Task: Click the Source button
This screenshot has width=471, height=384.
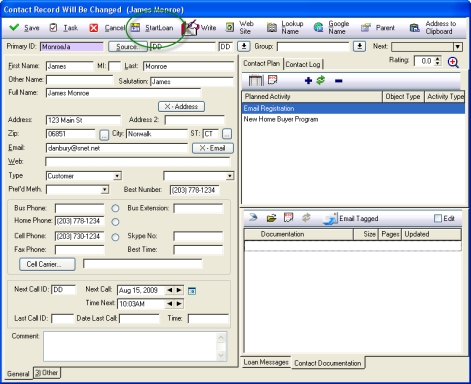Action: [128, 47]
